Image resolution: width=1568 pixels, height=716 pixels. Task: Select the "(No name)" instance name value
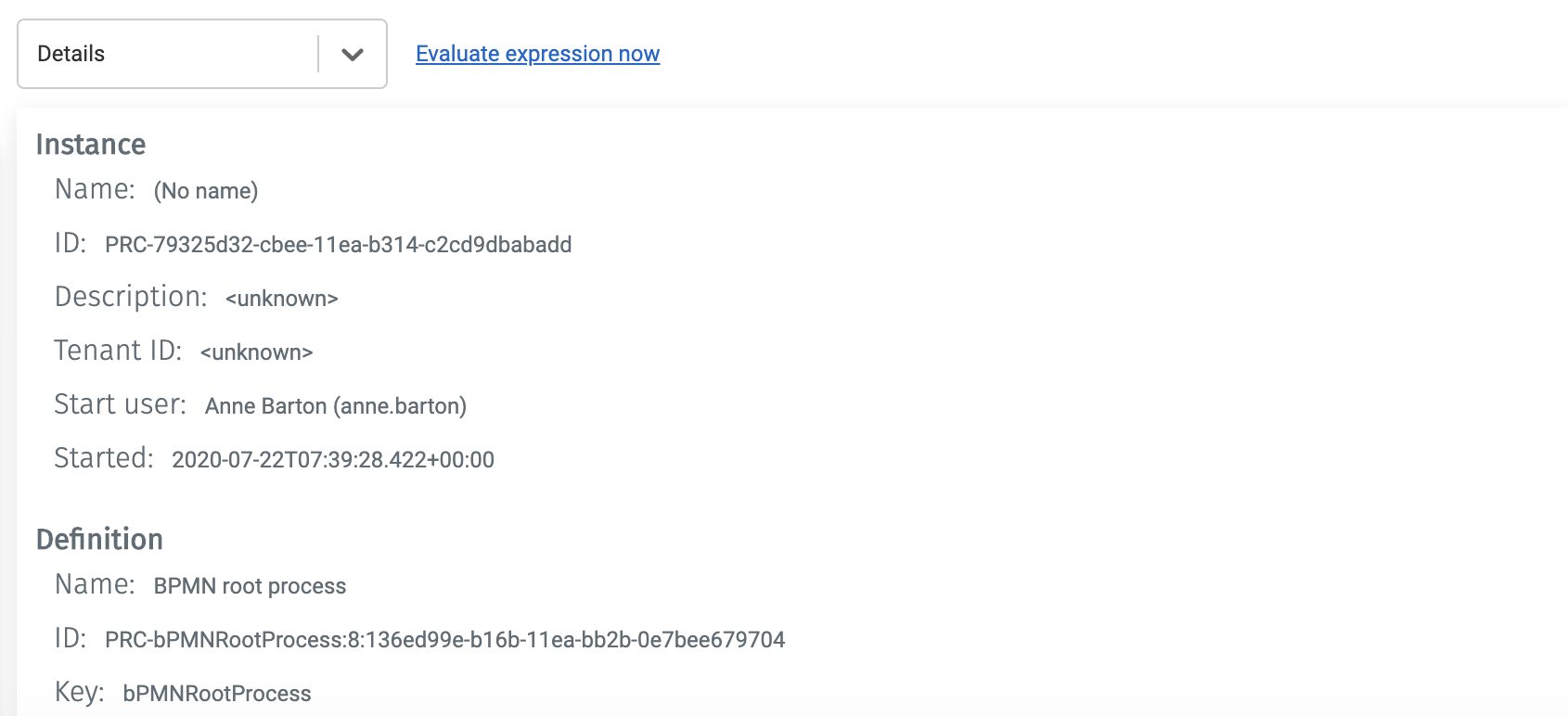(206, 191)
